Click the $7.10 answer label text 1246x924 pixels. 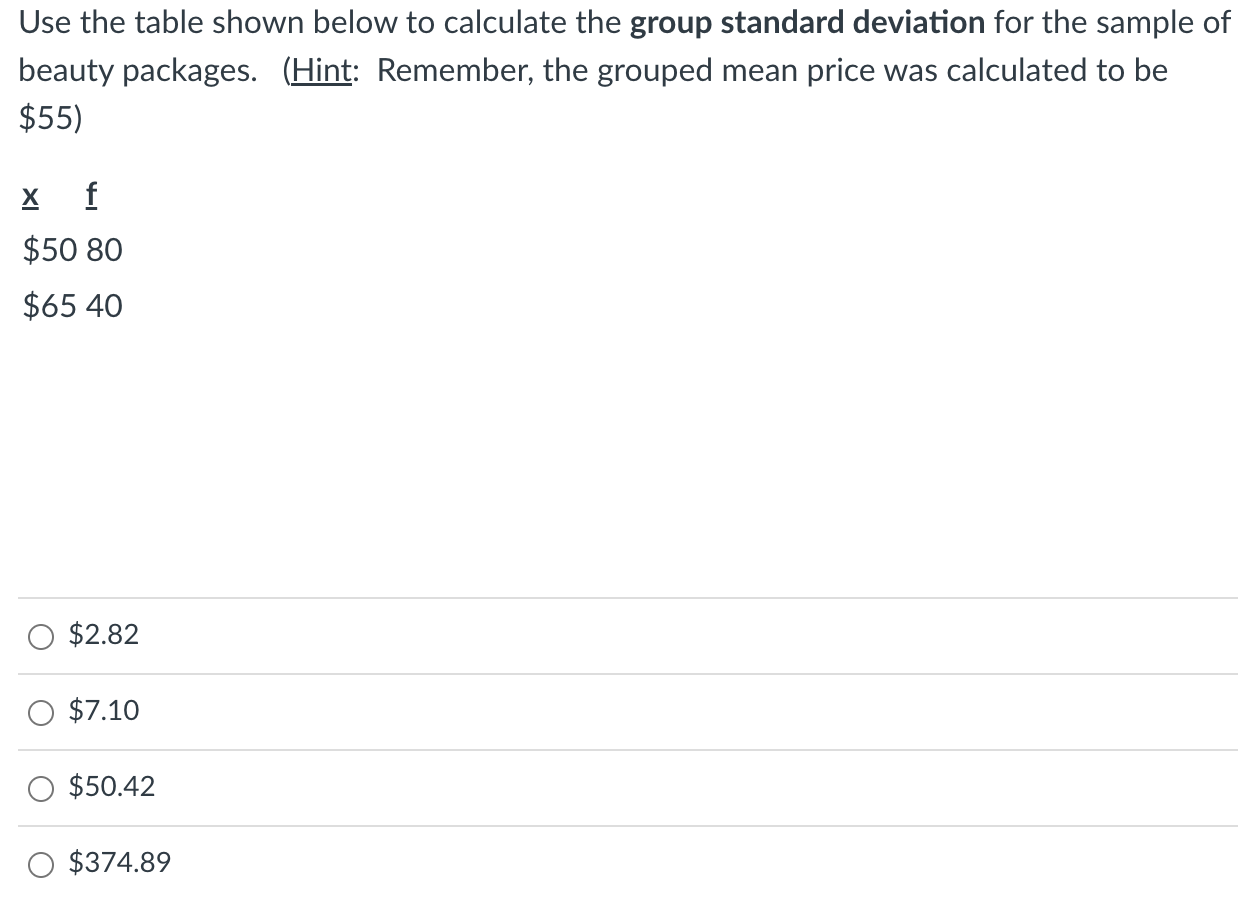point(101,712)
